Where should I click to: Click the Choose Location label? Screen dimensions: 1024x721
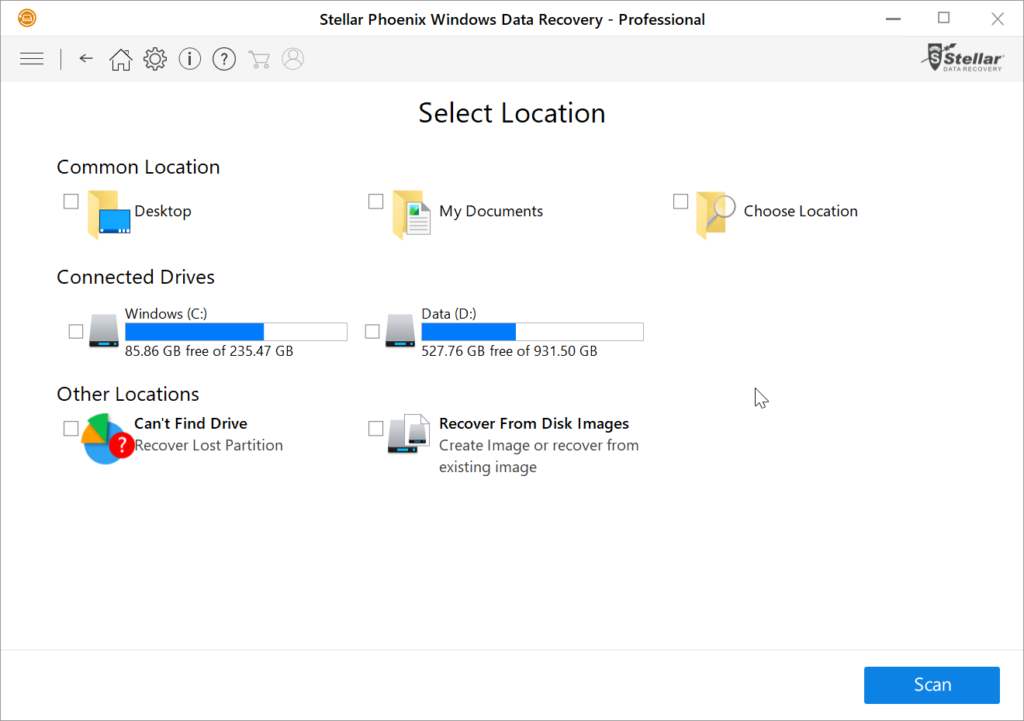click(801, 211)
